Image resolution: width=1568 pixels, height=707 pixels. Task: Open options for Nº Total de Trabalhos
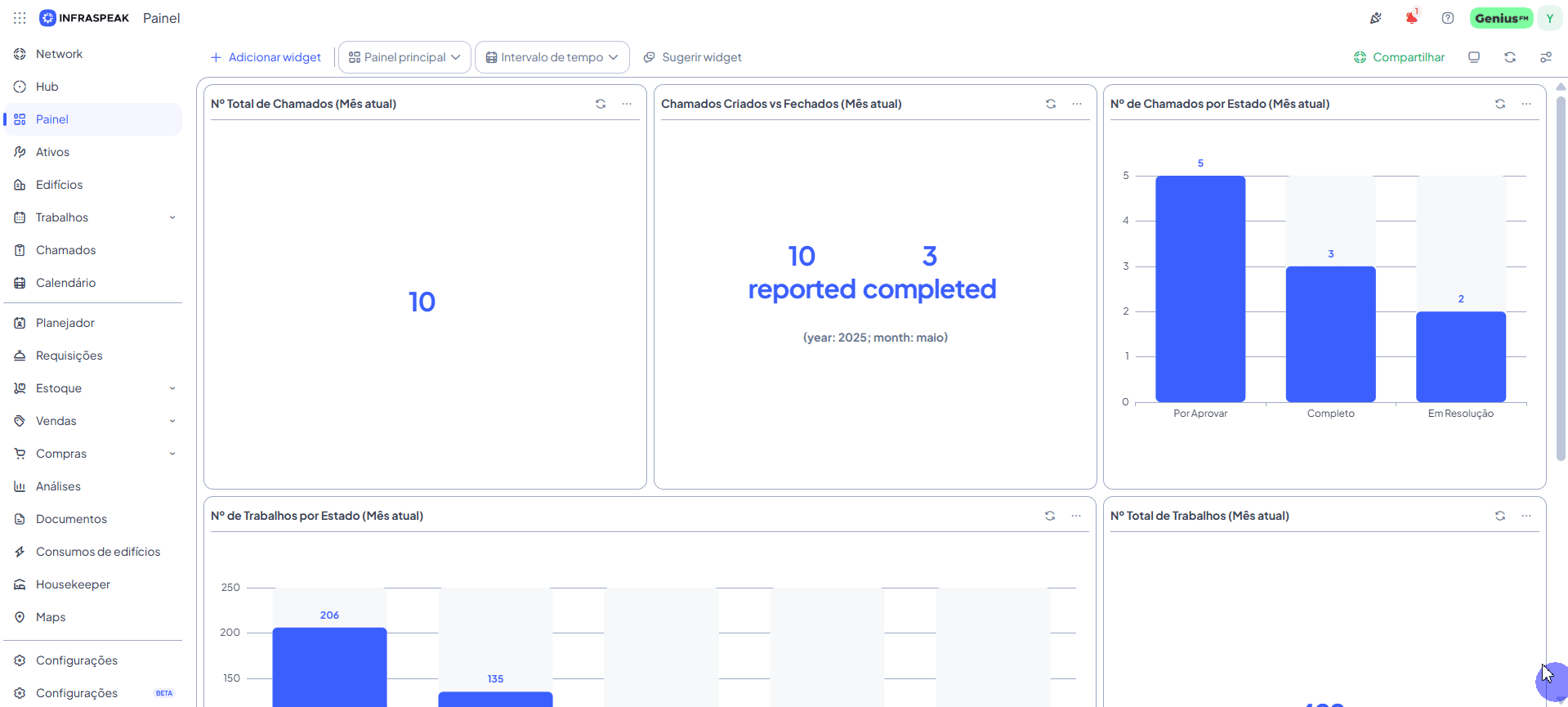click(1526, 516)
